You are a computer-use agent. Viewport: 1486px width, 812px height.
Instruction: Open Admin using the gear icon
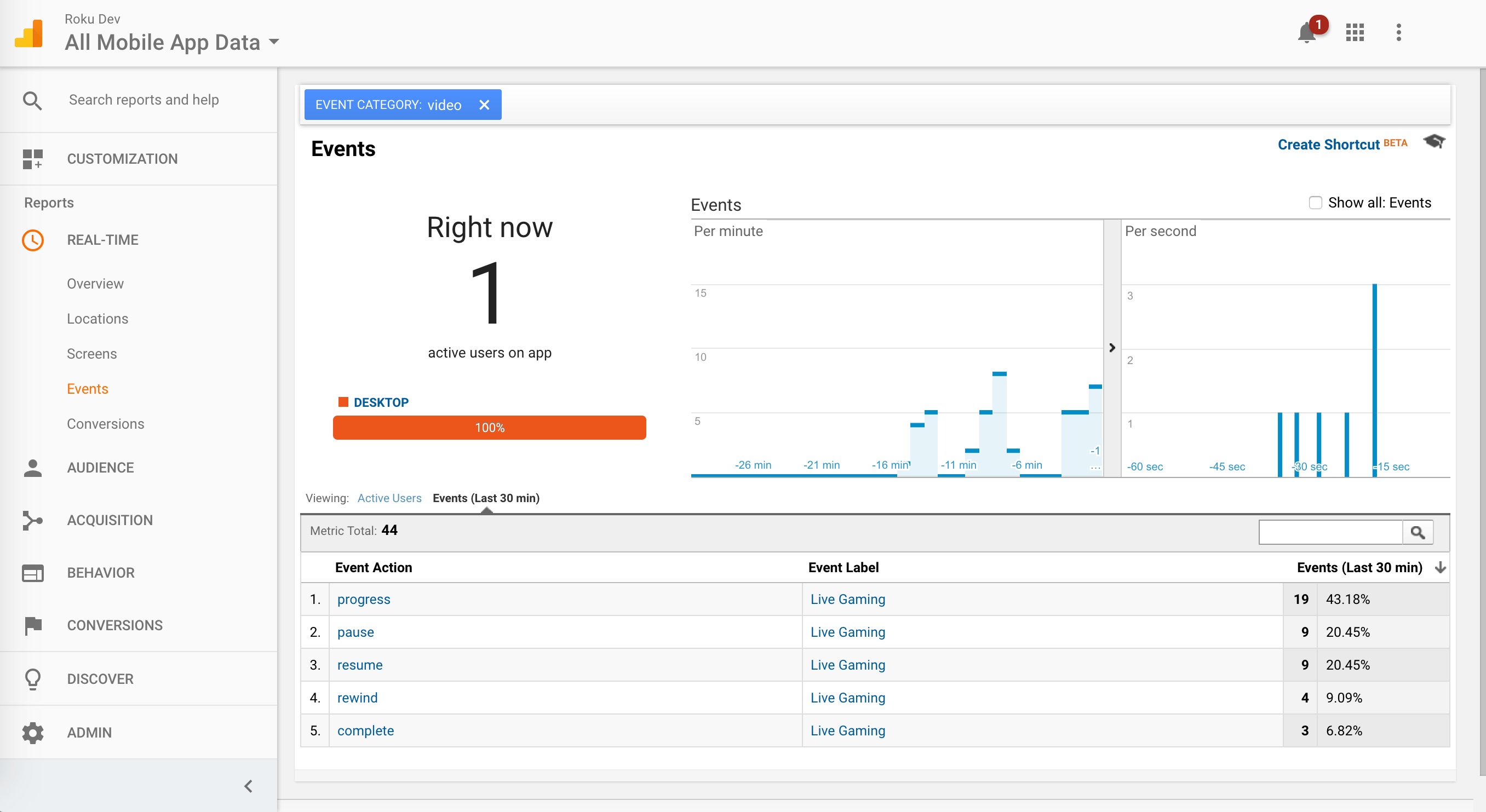pyautogui.click(x=33, y=733)
